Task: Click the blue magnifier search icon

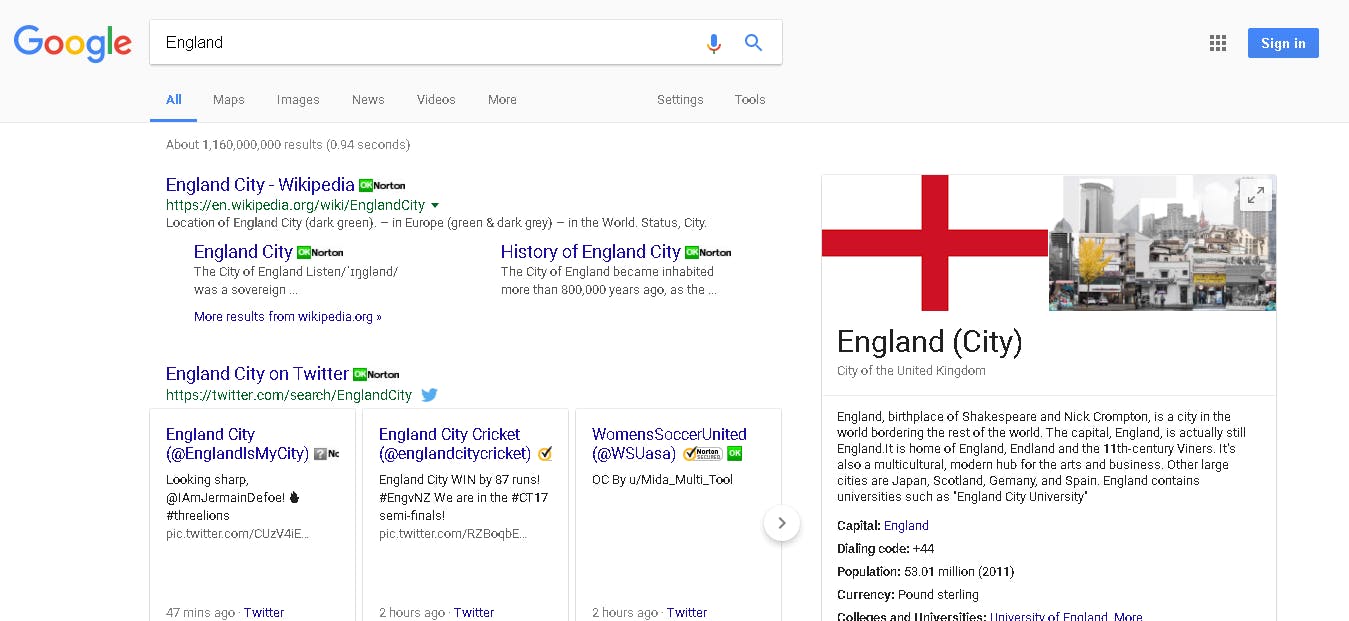Action: (753, 42)
